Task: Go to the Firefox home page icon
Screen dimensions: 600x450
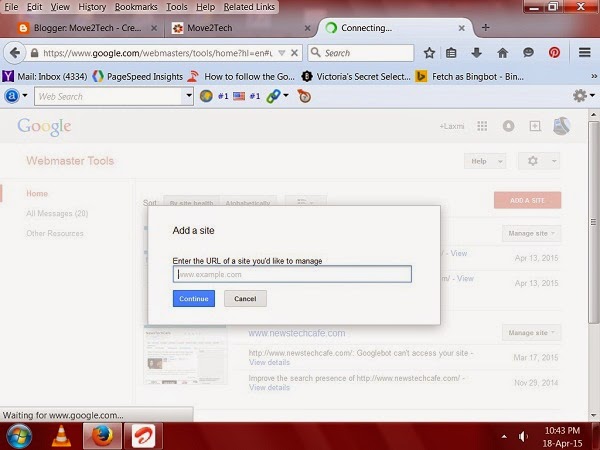Action: [502, 53]
